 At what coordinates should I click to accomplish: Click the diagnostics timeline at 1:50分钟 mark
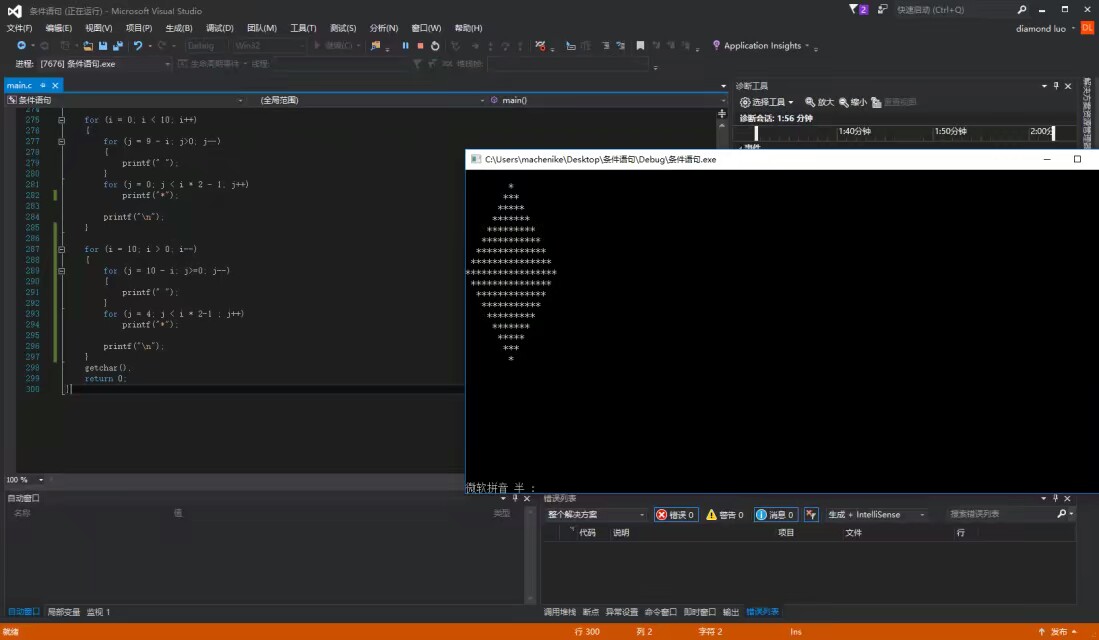point(950,132)
